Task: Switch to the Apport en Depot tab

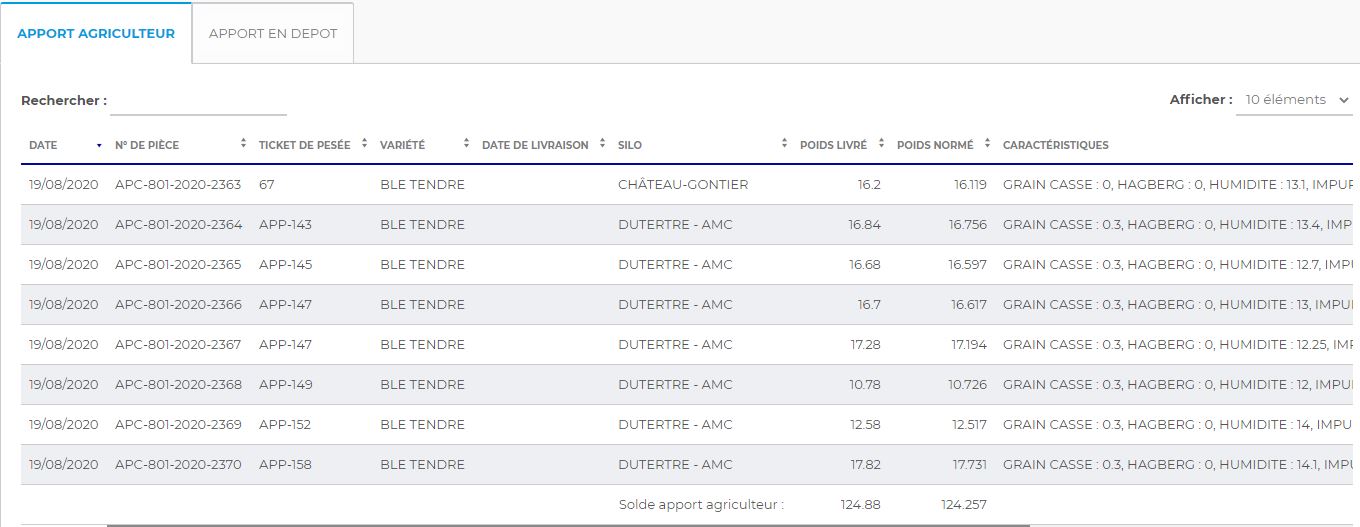Action: 272,33
